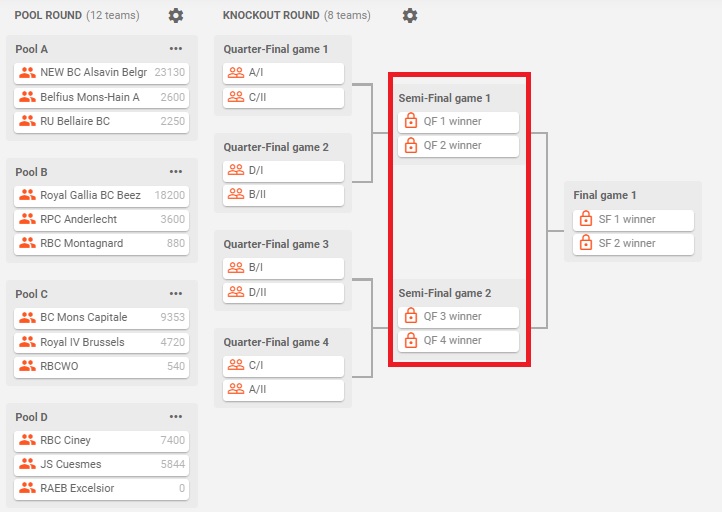Click lock icon beside QF 4 winner
The image size is (722, 512).
pyautogui.click(x=411, y=340)
